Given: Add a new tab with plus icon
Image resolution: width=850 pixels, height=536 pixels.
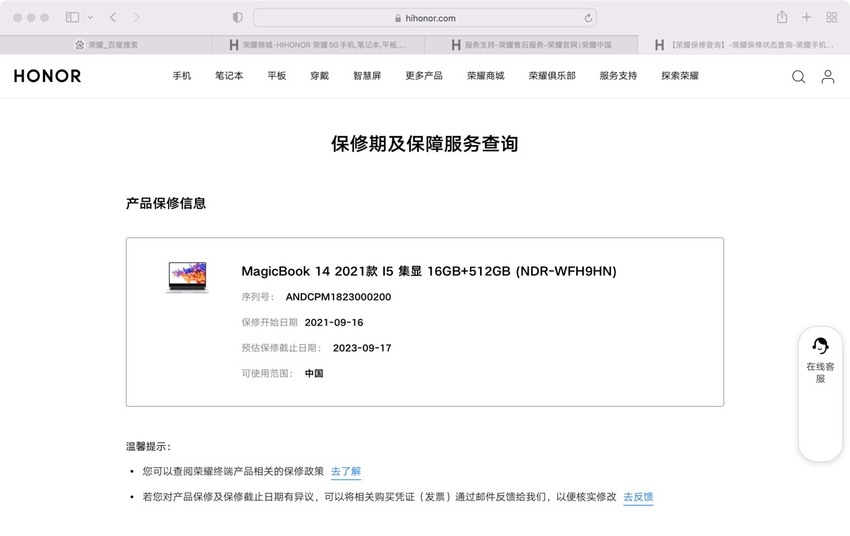Looking at the screenshot, I should click(x=807, y=17).
